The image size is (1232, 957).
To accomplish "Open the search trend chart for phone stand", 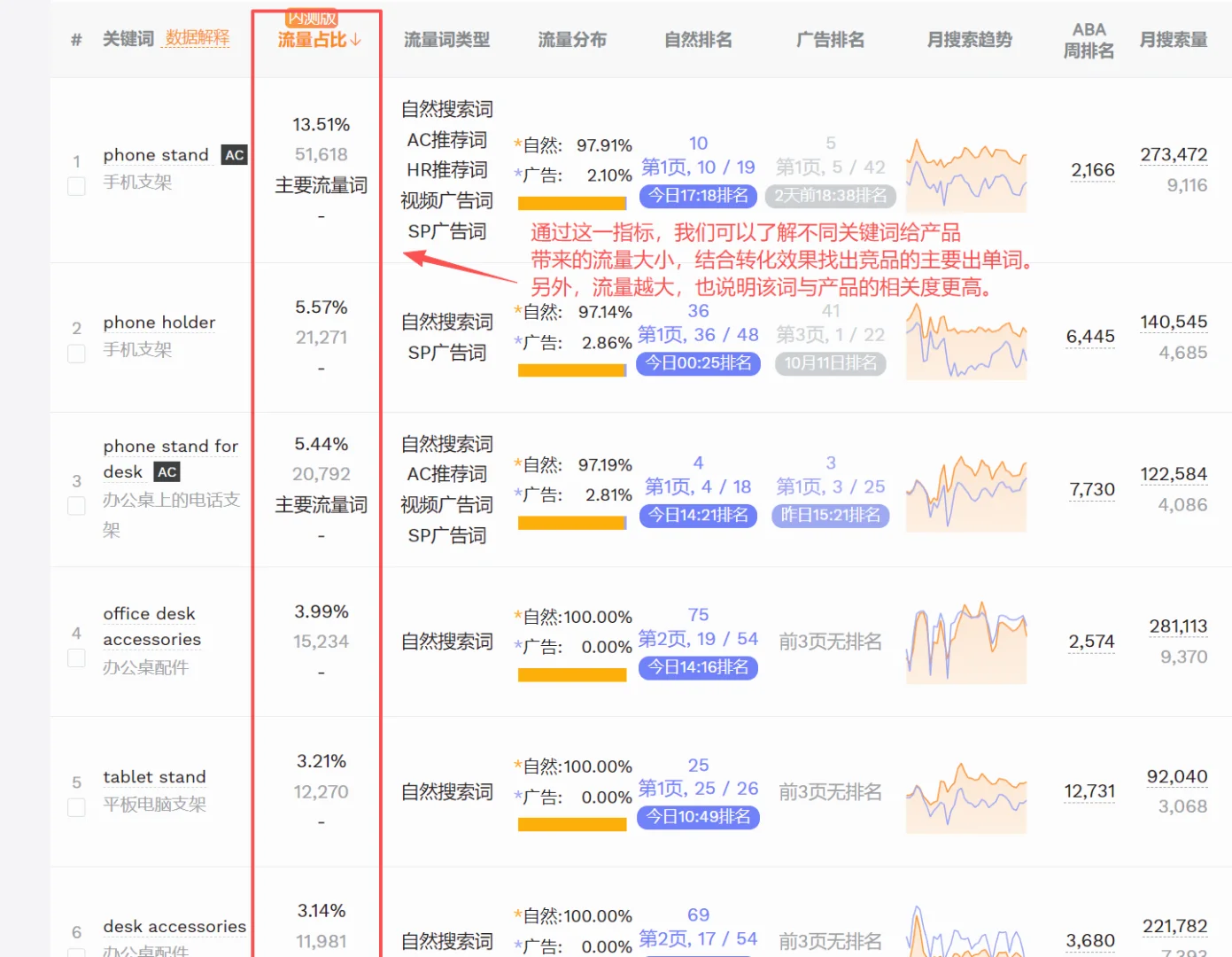I will point(966,175).
